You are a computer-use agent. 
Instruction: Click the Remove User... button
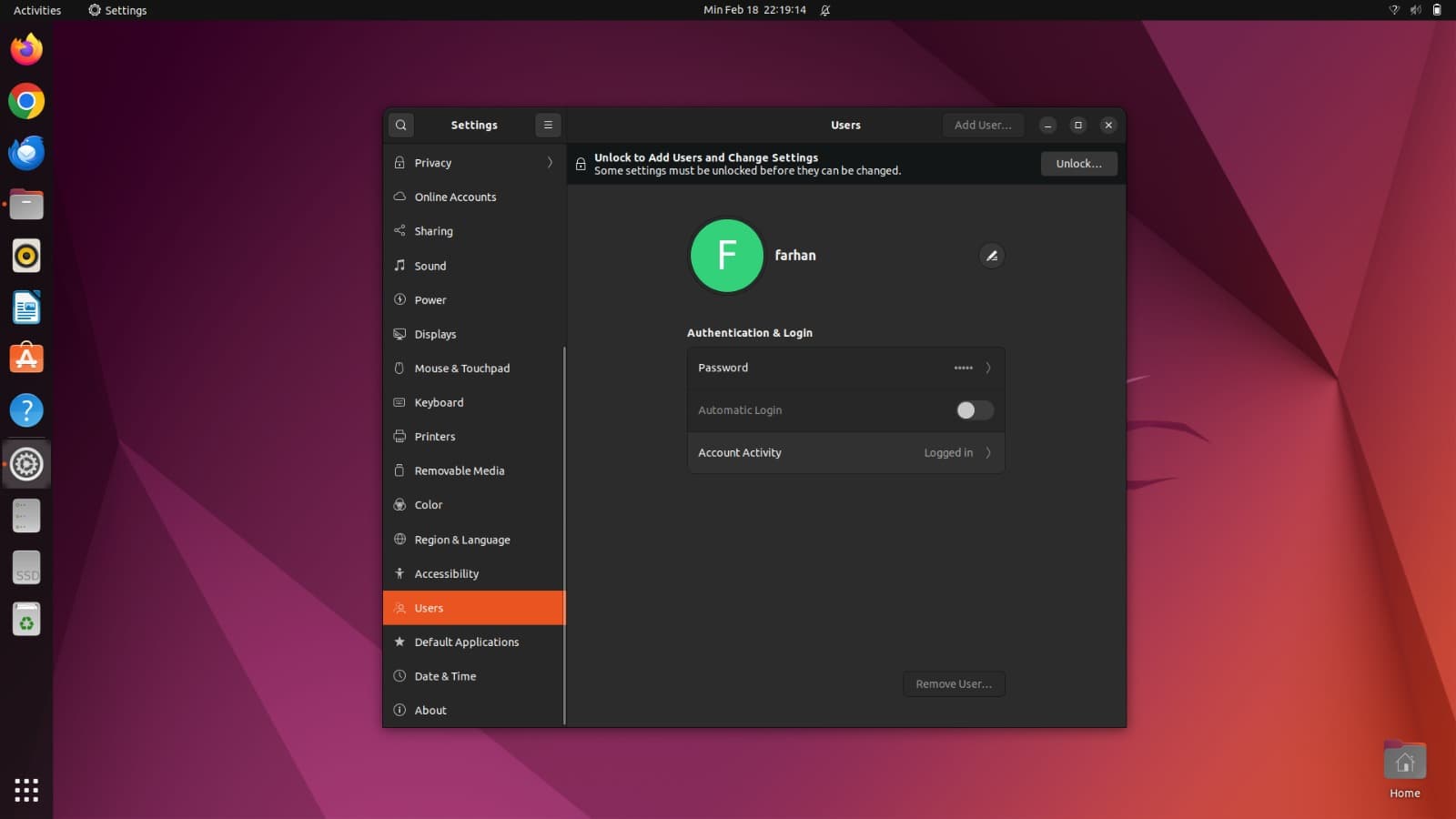pyautogui.click(x=954, y=684)
